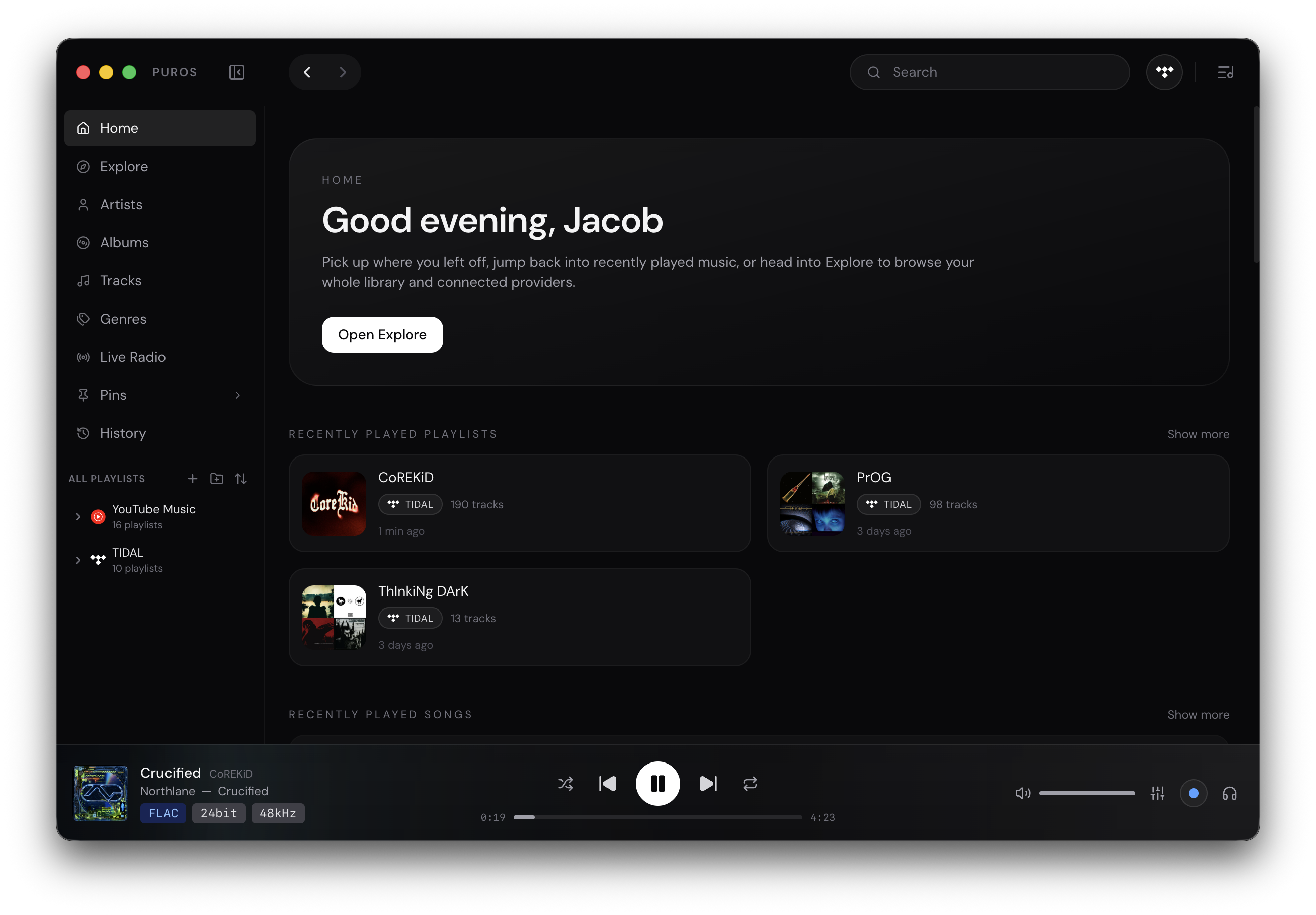This screenshot has width=1316, height=915.
Task: Seek on the track progress bar
Action: click(657, 817)
